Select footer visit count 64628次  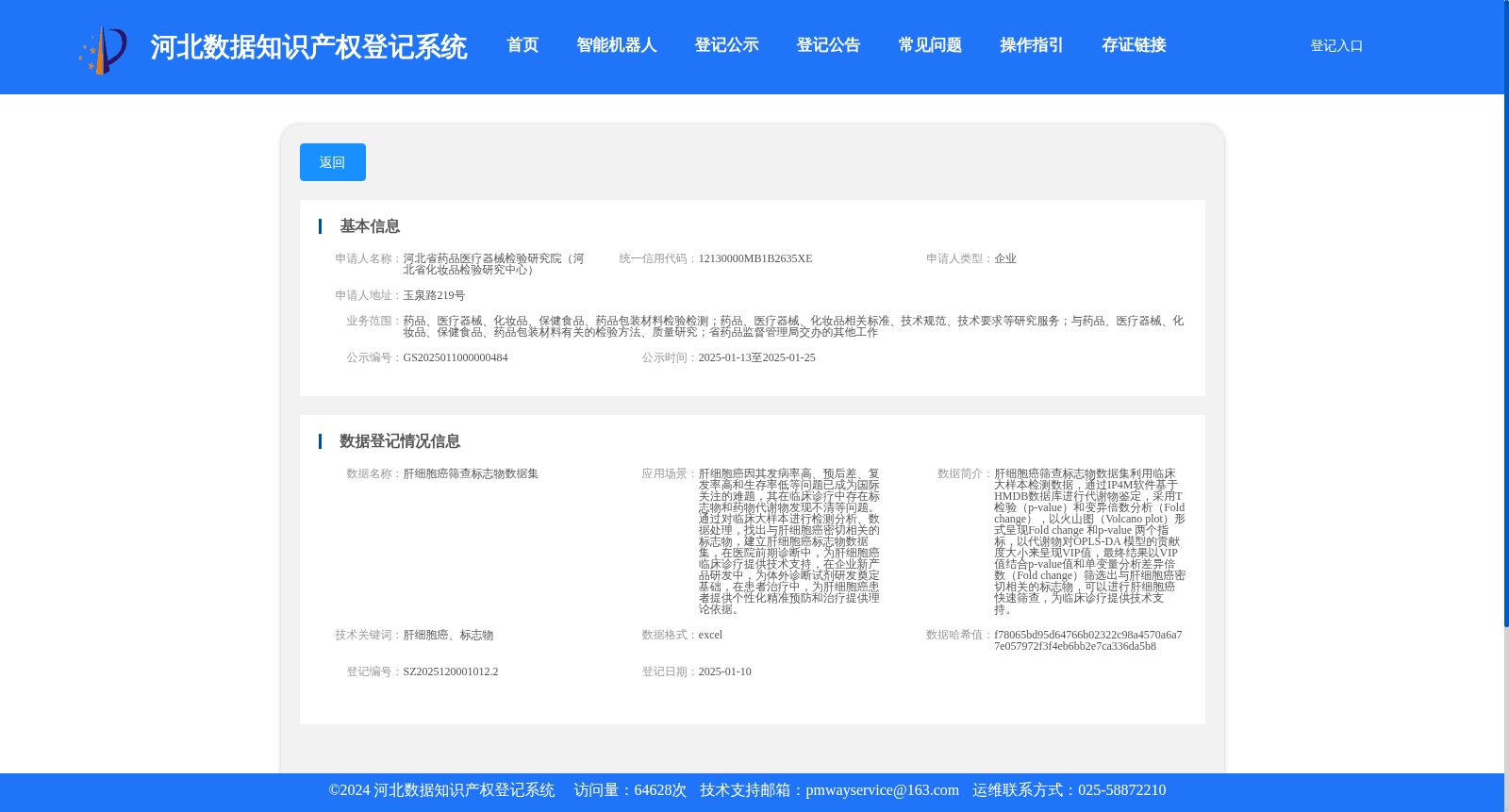click(660, 790)
